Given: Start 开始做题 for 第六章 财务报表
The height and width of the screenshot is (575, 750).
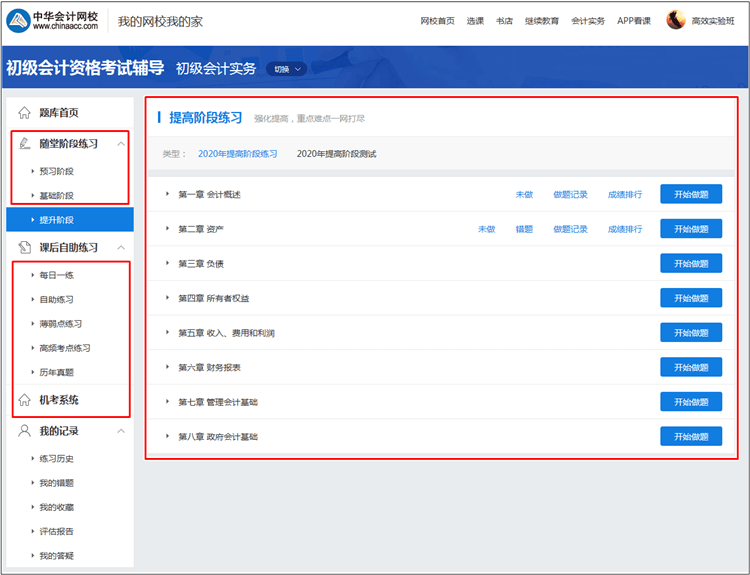Looking at the screenshot, I should click(691, 367).
